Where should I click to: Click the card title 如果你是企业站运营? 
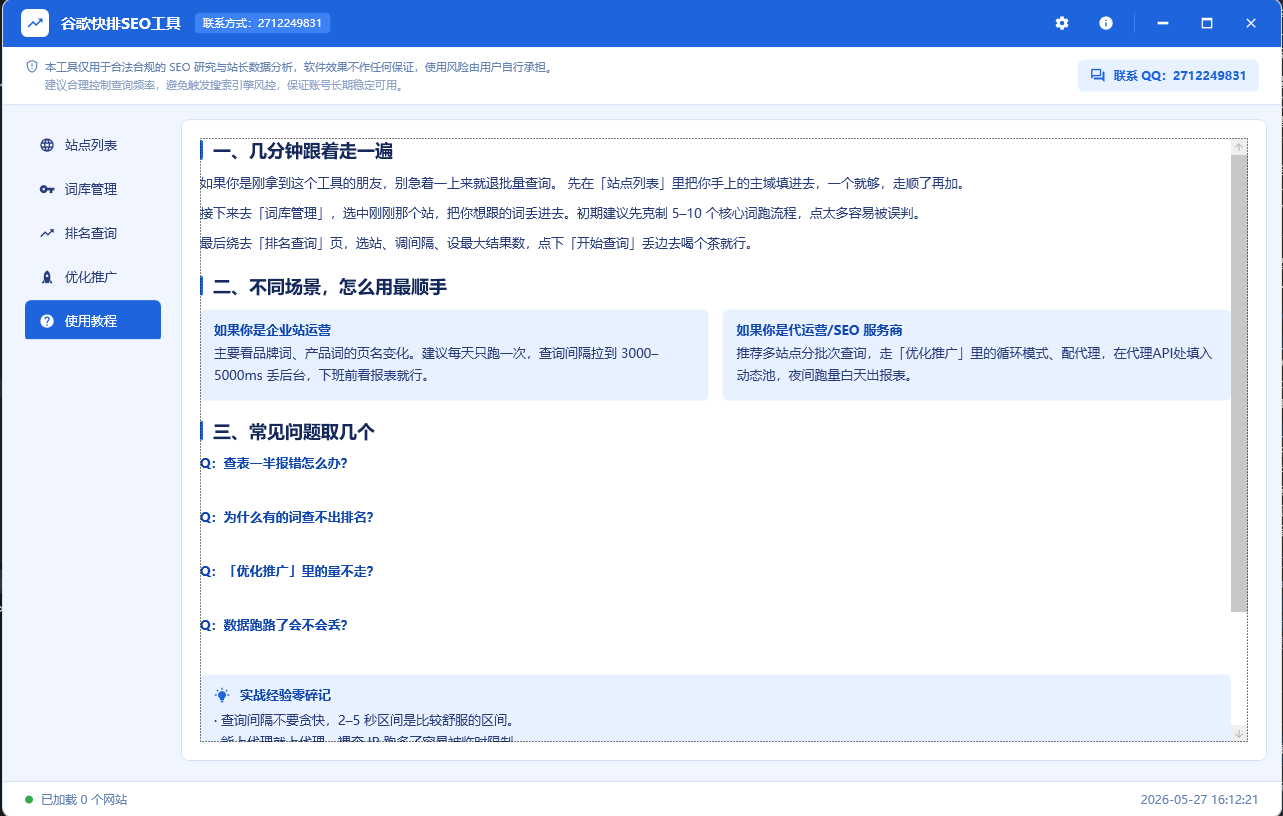(272, 330)
